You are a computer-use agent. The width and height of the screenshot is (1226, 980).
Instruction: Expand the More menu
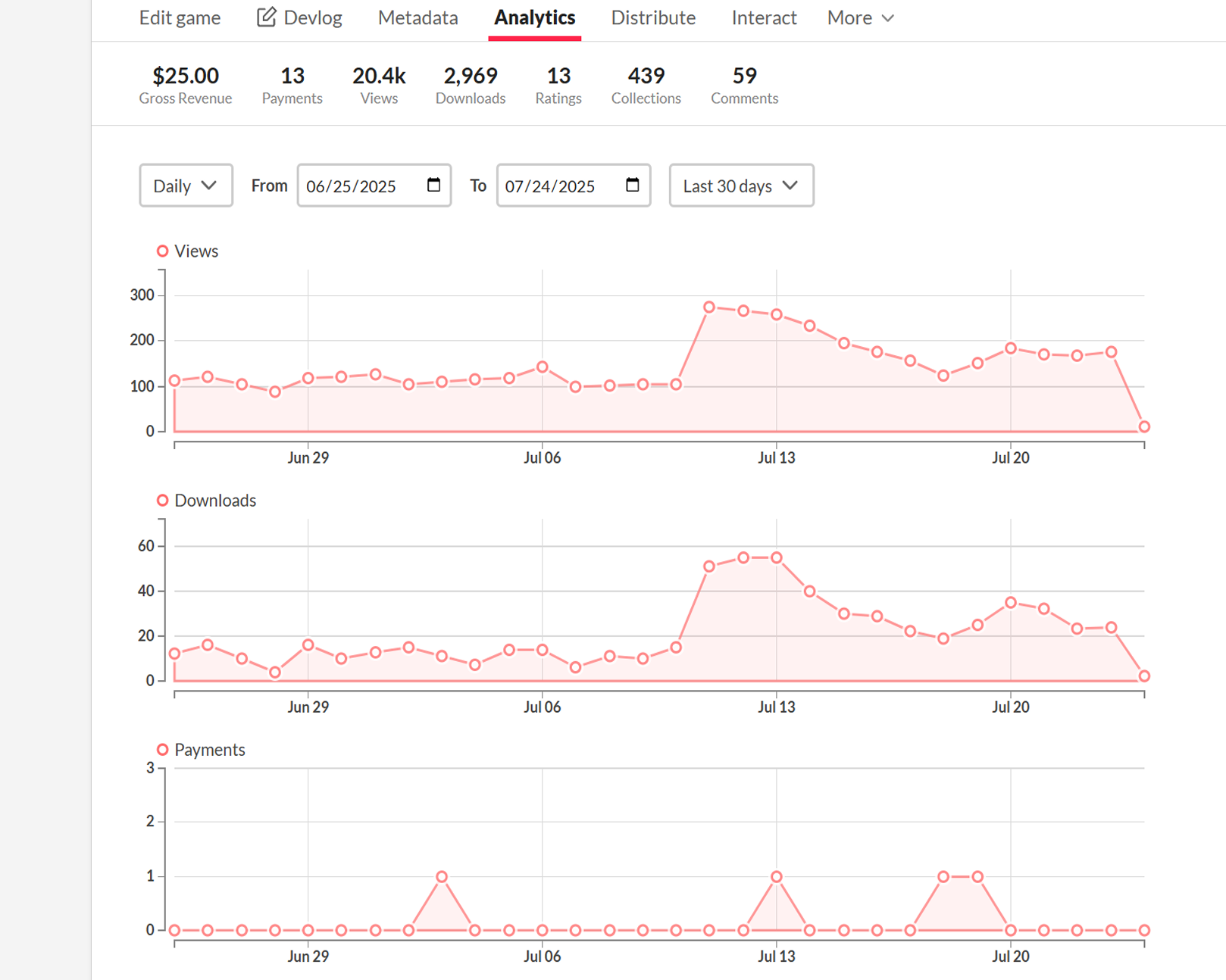(x=861, y=17)
